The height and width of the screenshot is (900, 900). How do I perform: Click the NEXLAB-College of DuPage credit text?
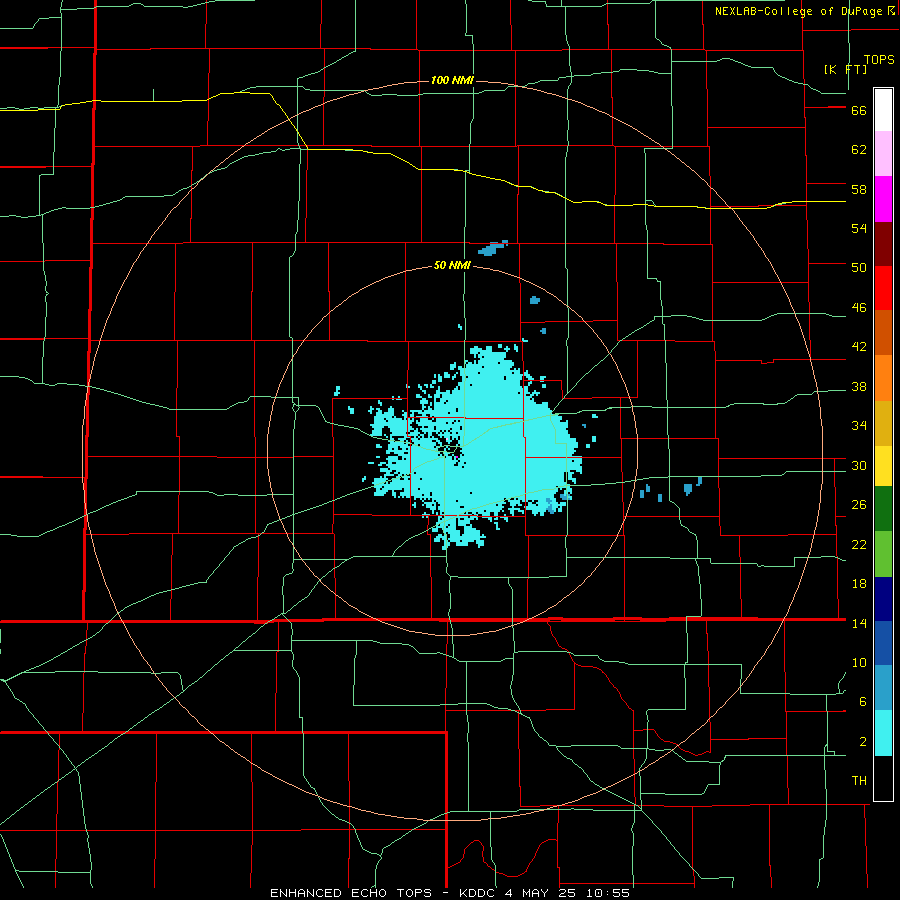[x=798, y=11]
